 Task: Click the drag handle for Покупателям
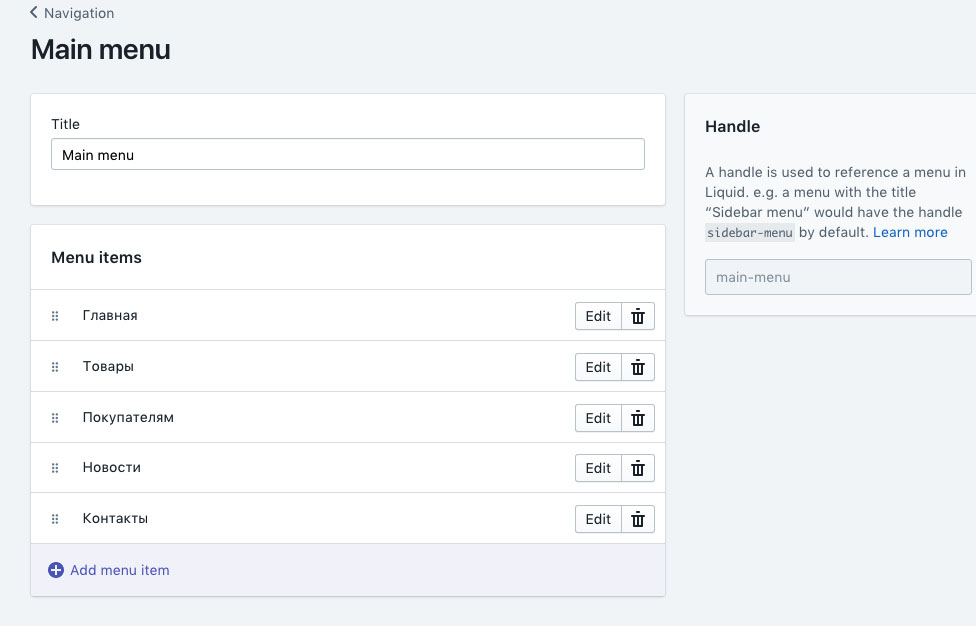click(56, 418)
